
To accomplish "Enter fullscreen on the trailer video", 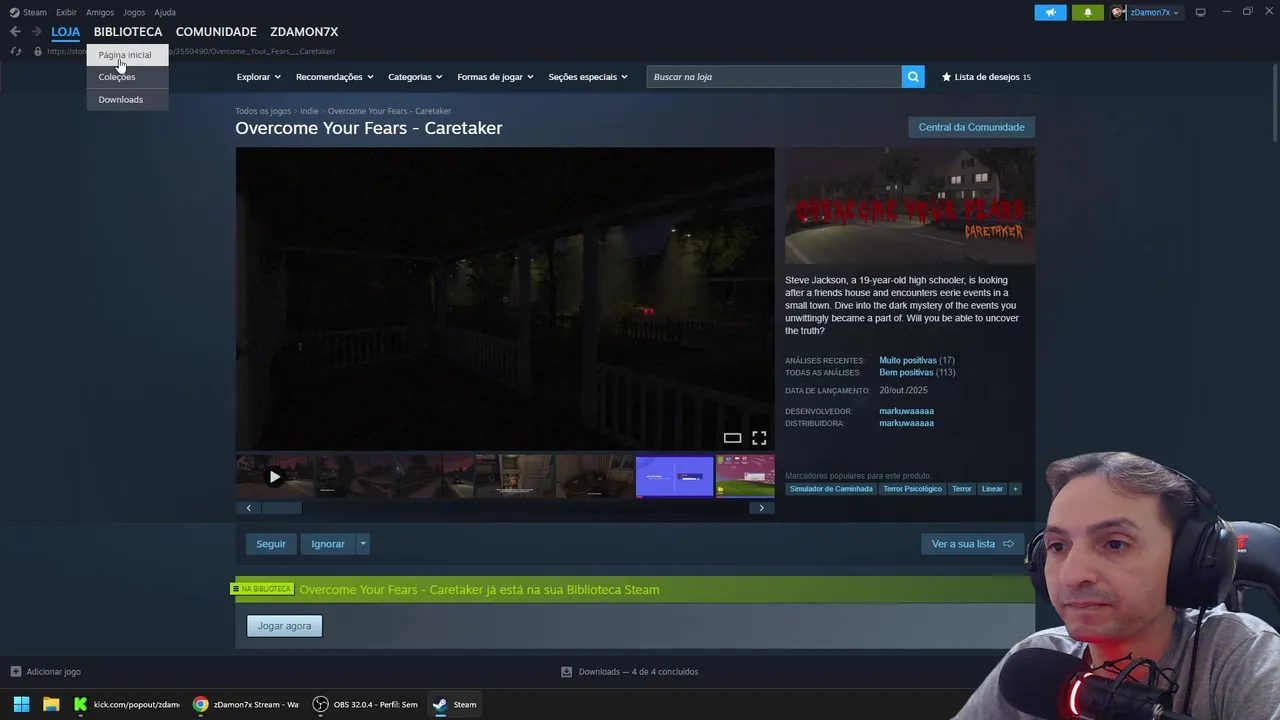I will point(759,438).
